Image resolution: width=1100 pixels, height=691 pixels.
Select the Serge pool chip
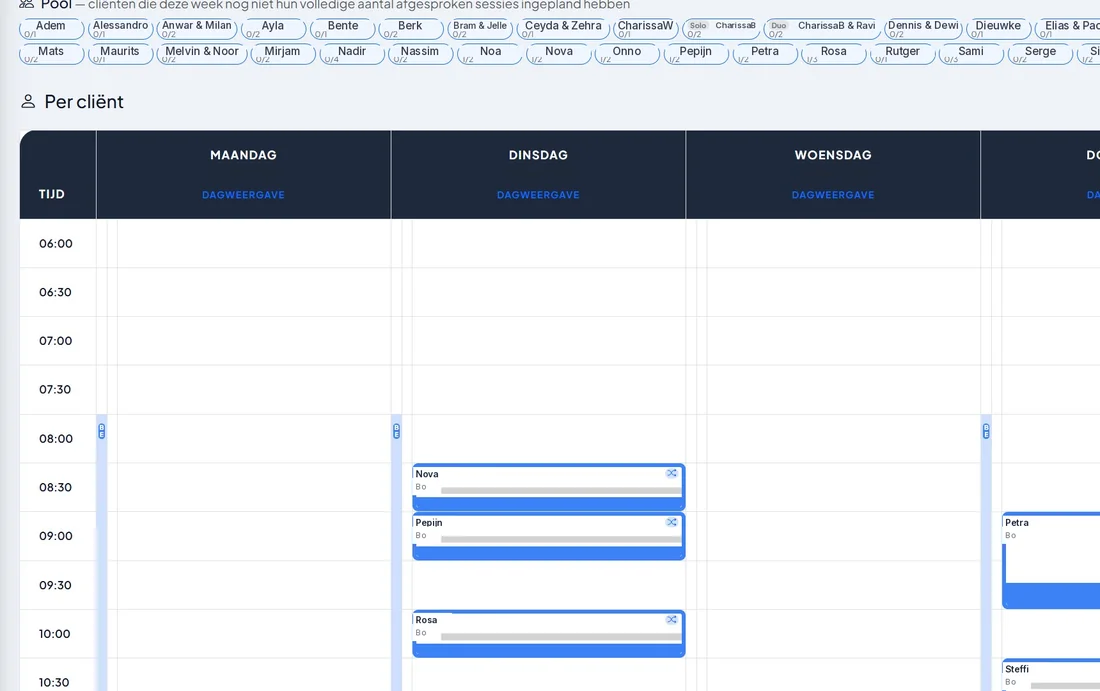click(1040, 54)
